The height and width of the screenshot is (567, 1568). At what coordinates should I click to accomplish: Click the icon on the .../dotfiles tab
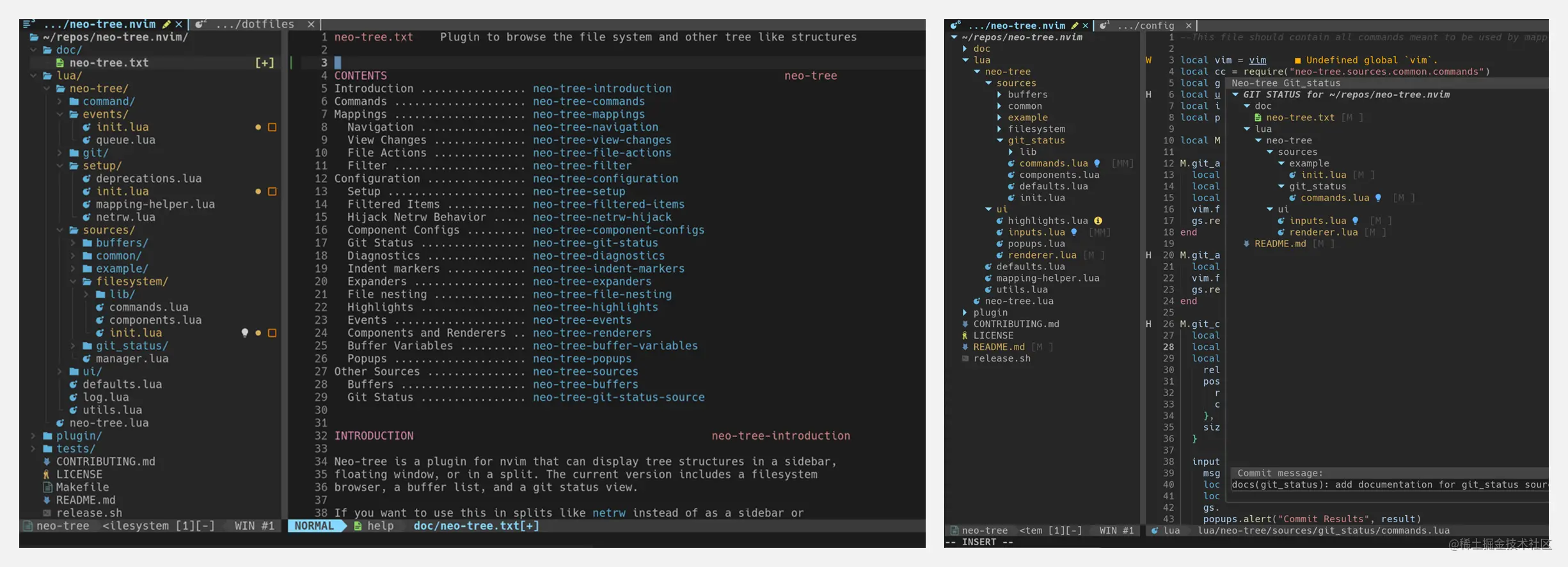click(x=201, y=24)
